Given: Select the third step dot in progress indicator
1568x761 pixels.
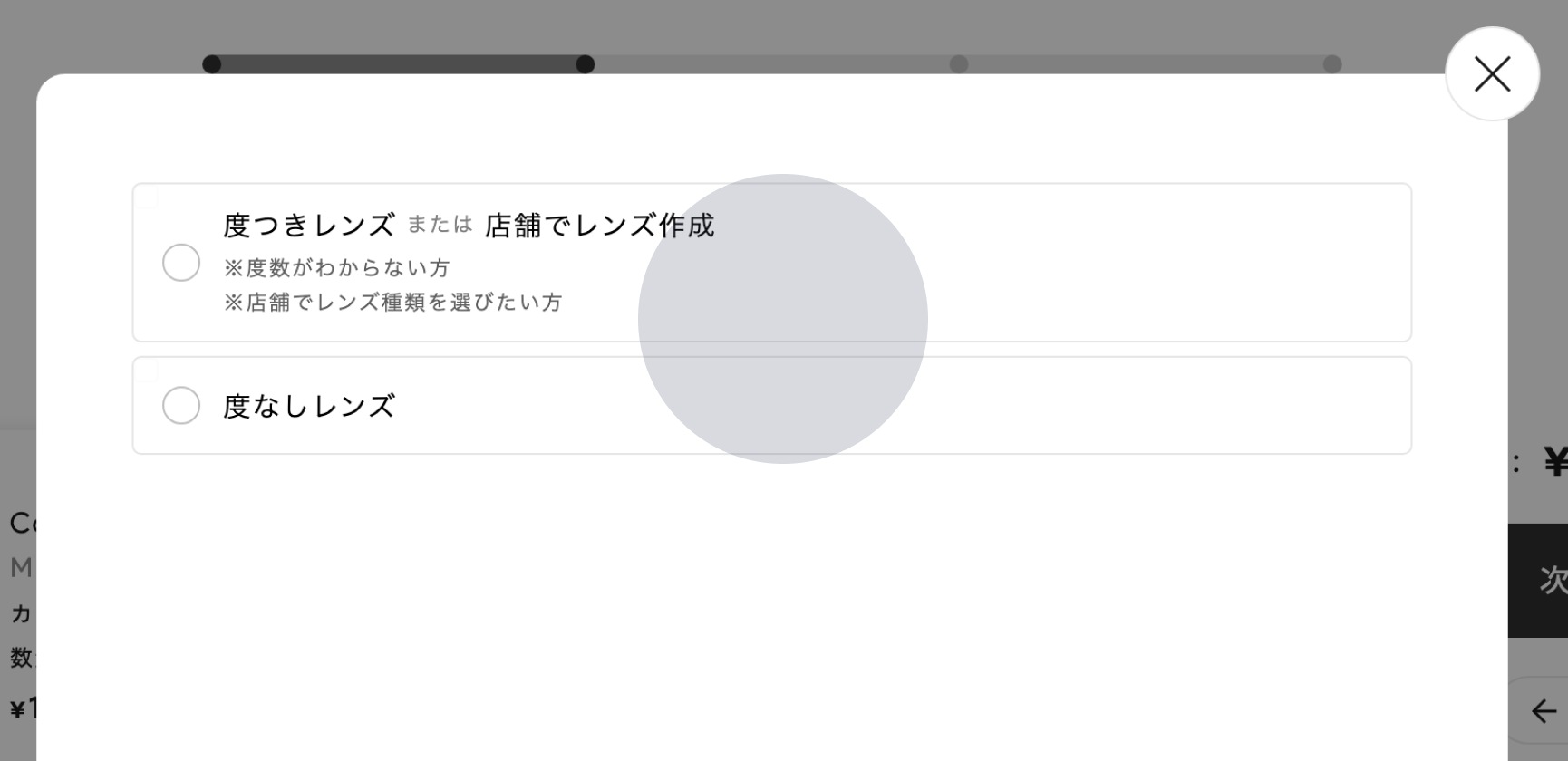Looking at the screenshot, I should click(959, 64).
